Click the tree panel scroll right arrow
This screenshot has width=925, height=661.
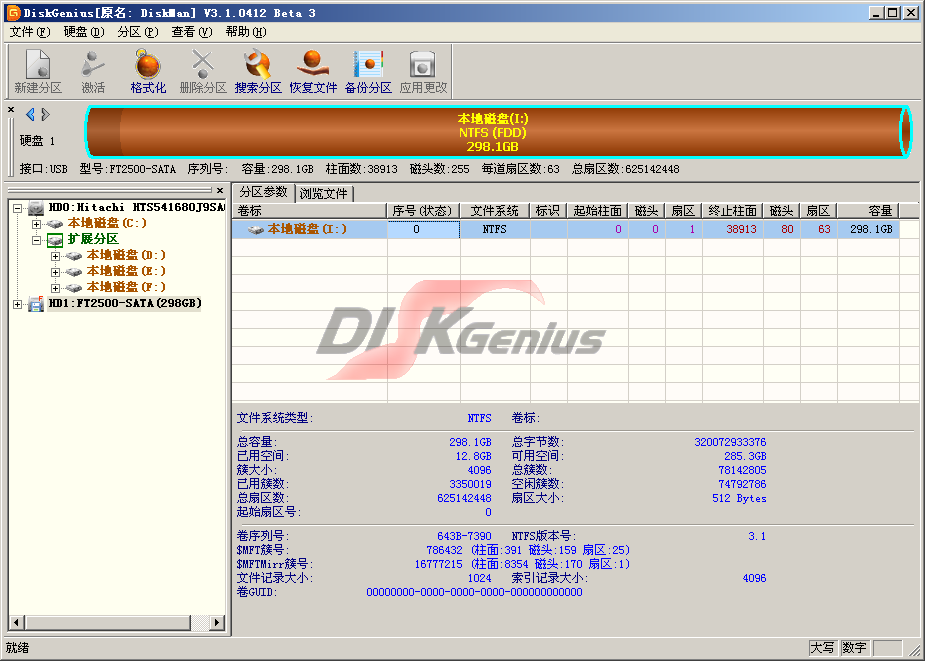point(217,622)
